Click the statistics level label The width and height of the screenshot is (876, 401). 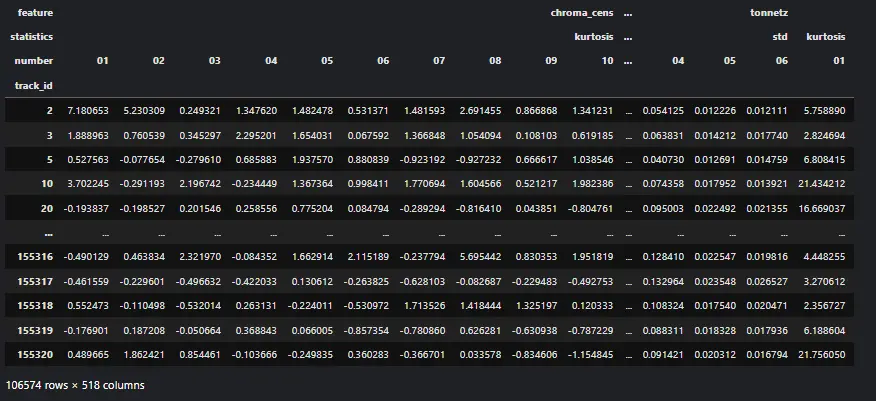click(x=32, y=37)
